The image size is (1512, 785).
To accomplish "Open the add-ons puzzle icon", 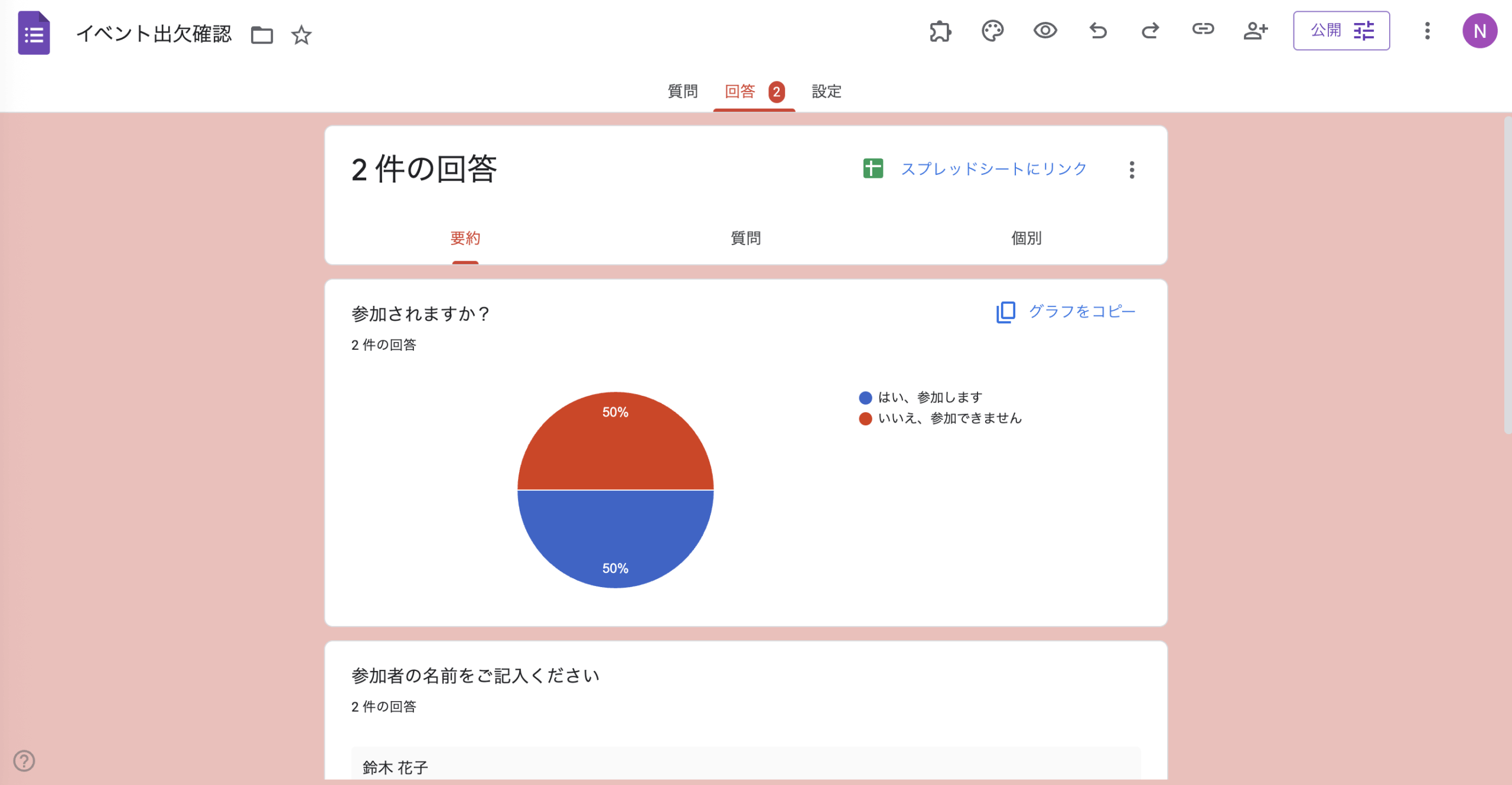I will [x=940, y=31].
